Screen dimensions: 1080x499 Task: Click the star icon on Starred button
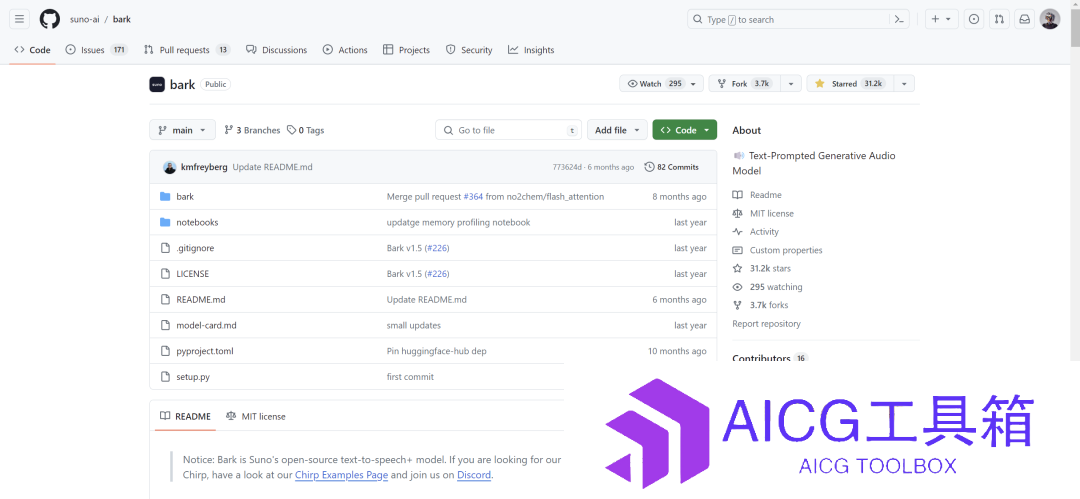tap(820, 83)
